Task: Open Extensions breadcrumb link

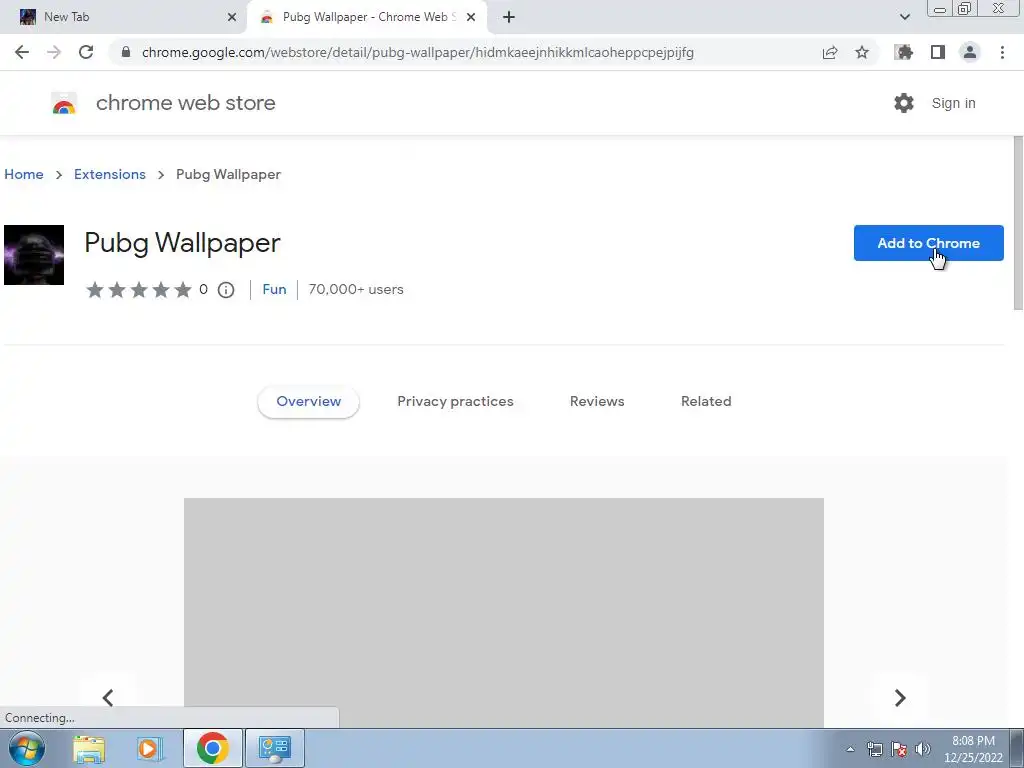Action: point(110,174)
